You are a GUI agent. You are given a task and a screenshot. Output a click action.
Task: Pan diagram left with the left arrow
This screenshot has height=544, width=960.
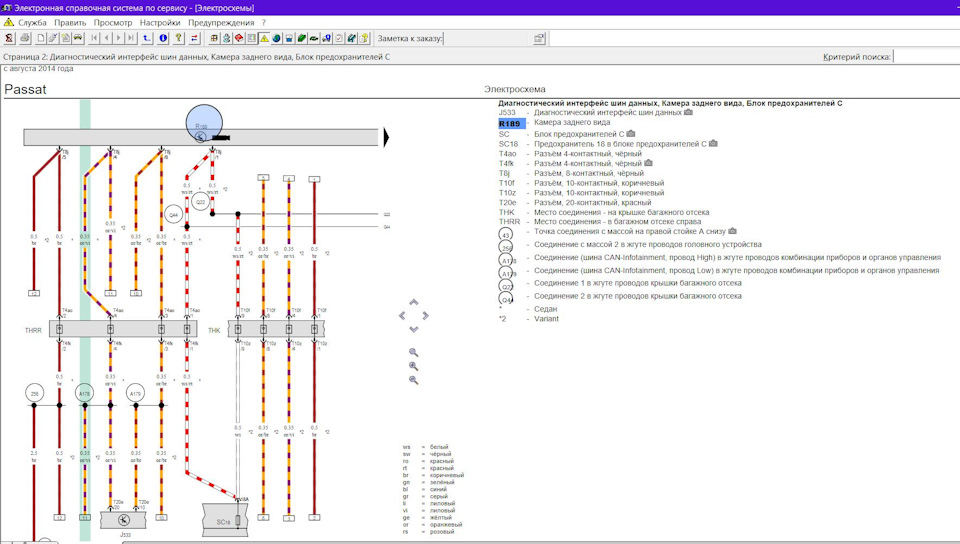click(x=402, y=316)
